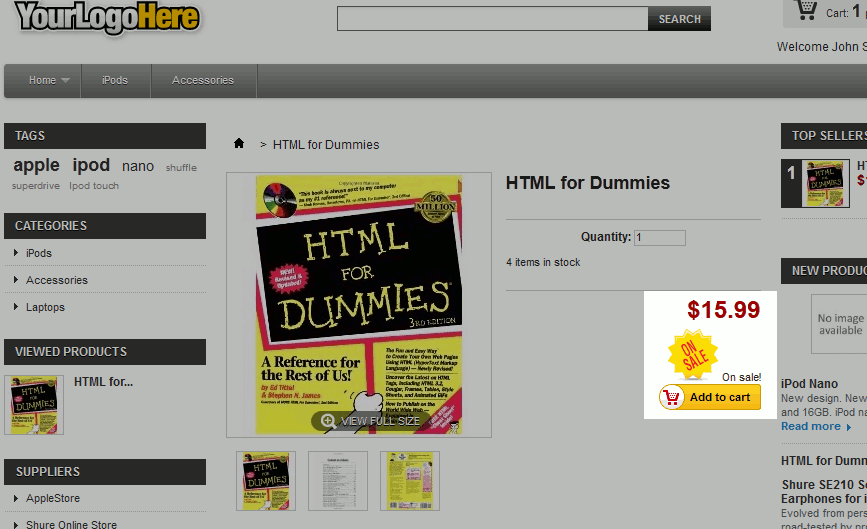Click HTML for Dummies breadcrumb text
The image size is (867, 529).
pyautogui.click(x=326, y=145)
